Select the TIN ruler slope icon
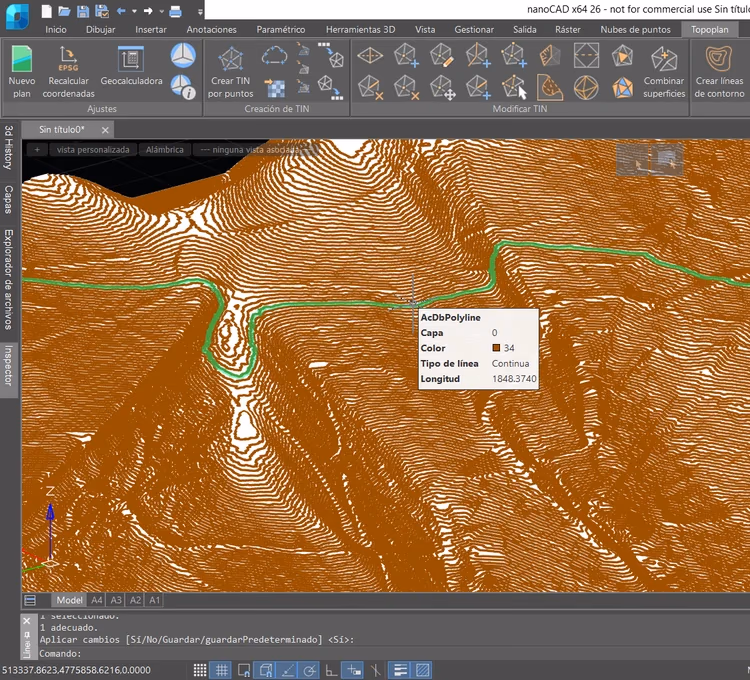 [x=550, y=55]
